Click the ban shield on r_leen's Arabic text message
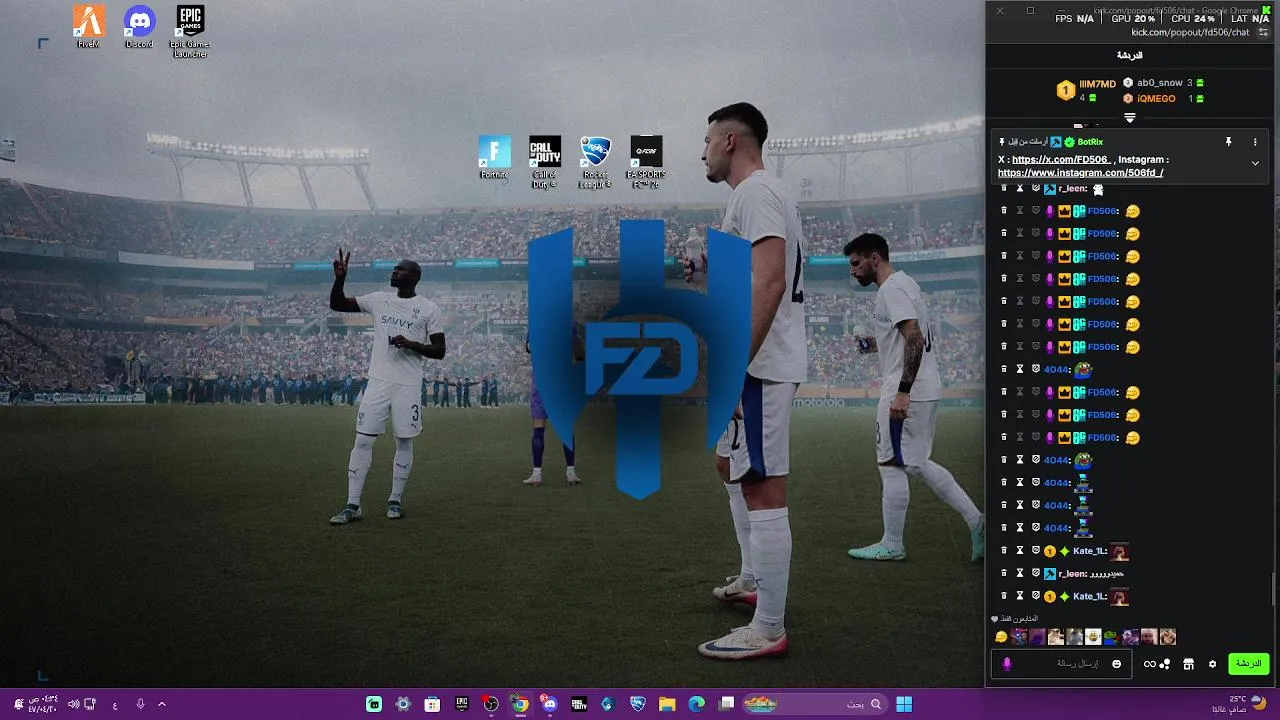1280x720 pixels. 1036,573
